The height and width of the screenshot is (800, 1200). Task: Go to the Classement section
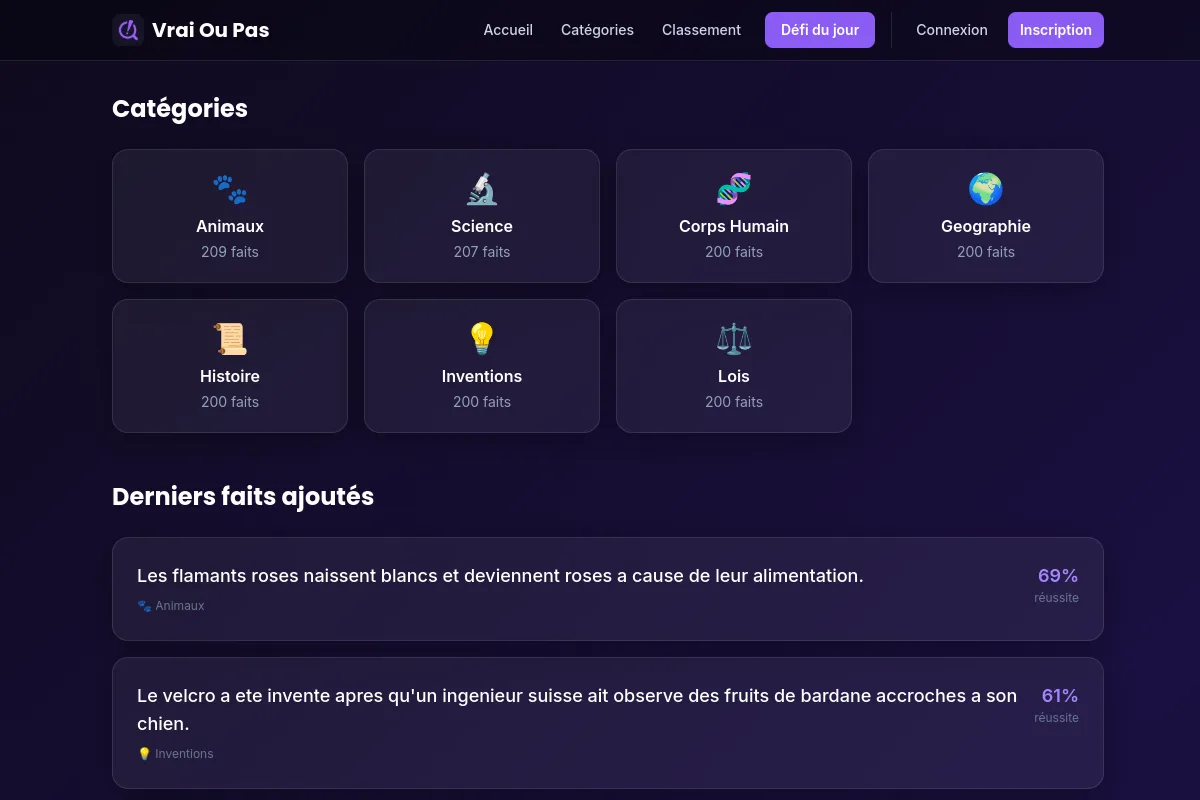pos(701,30)
